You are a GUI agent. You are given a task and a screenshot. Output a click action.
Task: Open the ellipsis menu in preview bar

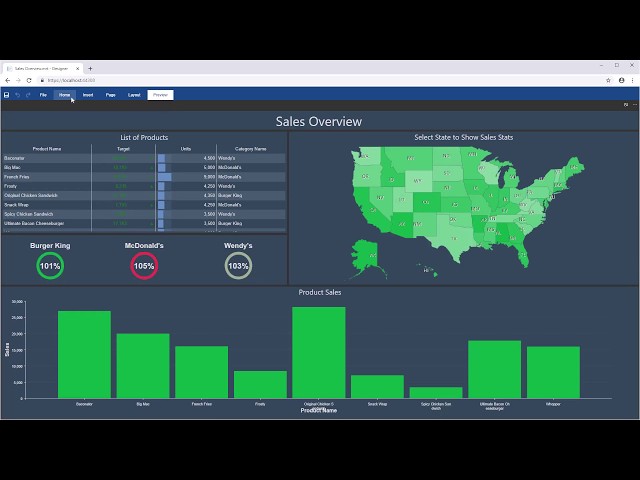635,105
